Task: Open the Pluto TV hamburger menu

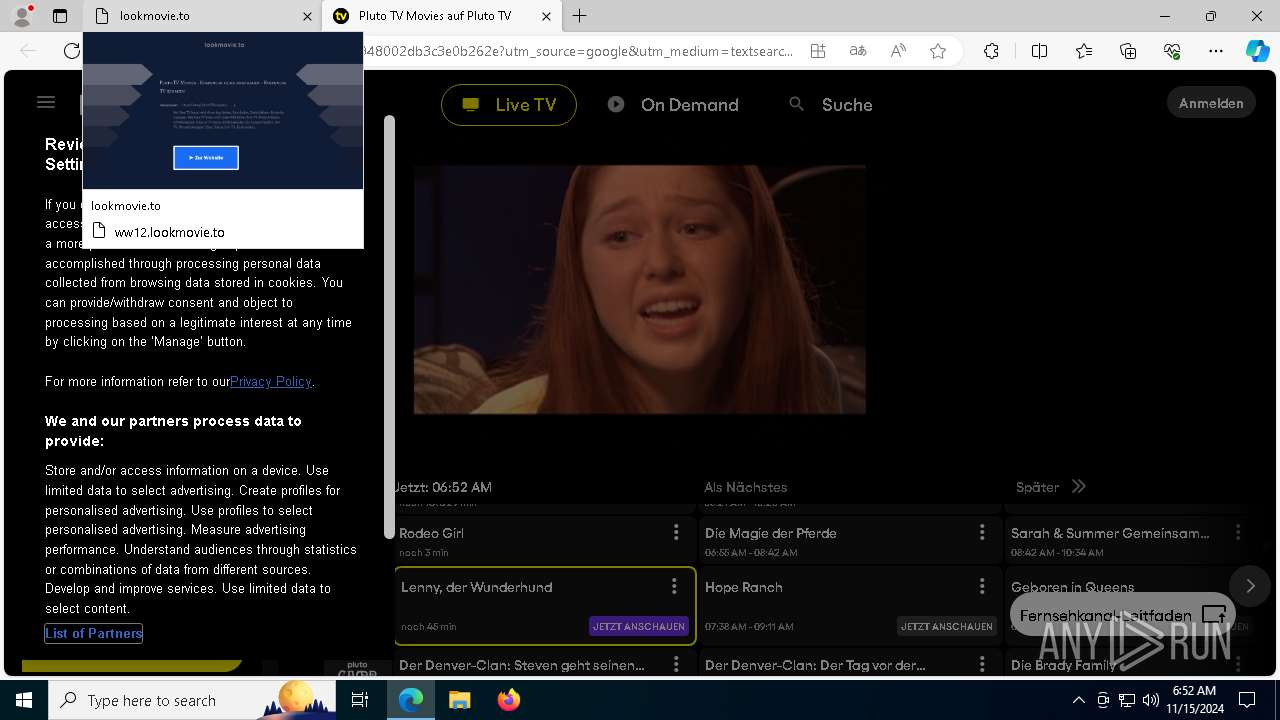Action: point(46,102)
